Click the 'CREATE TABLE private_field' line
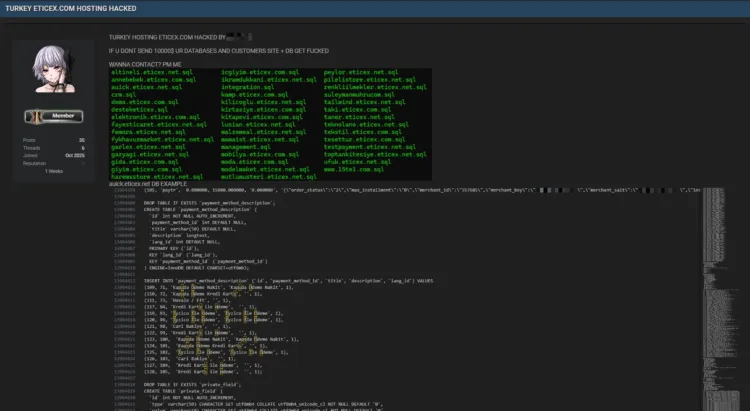 tap(183, 391)
